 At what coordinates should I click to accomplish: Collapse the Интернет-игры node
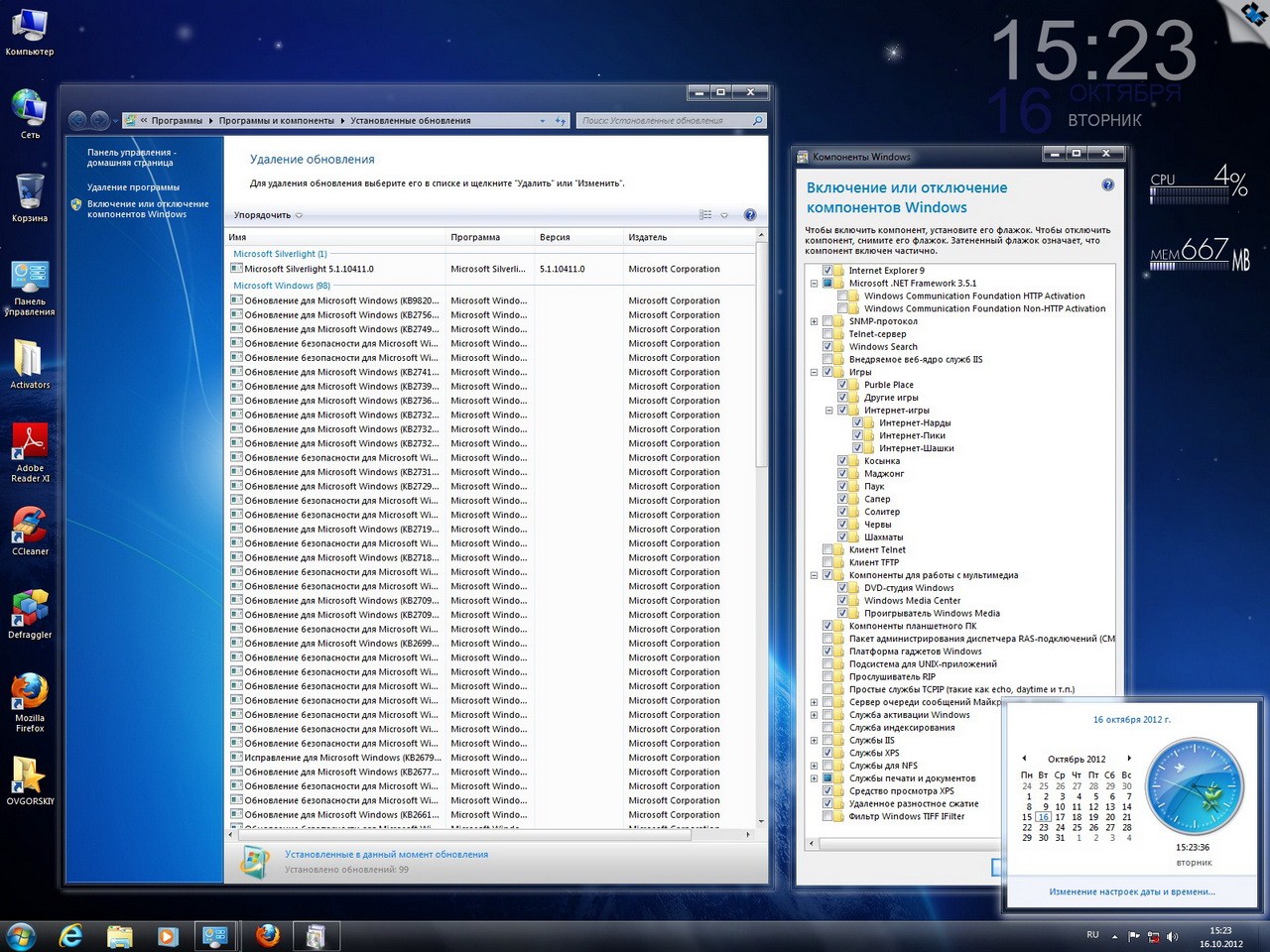pos(829,410)
